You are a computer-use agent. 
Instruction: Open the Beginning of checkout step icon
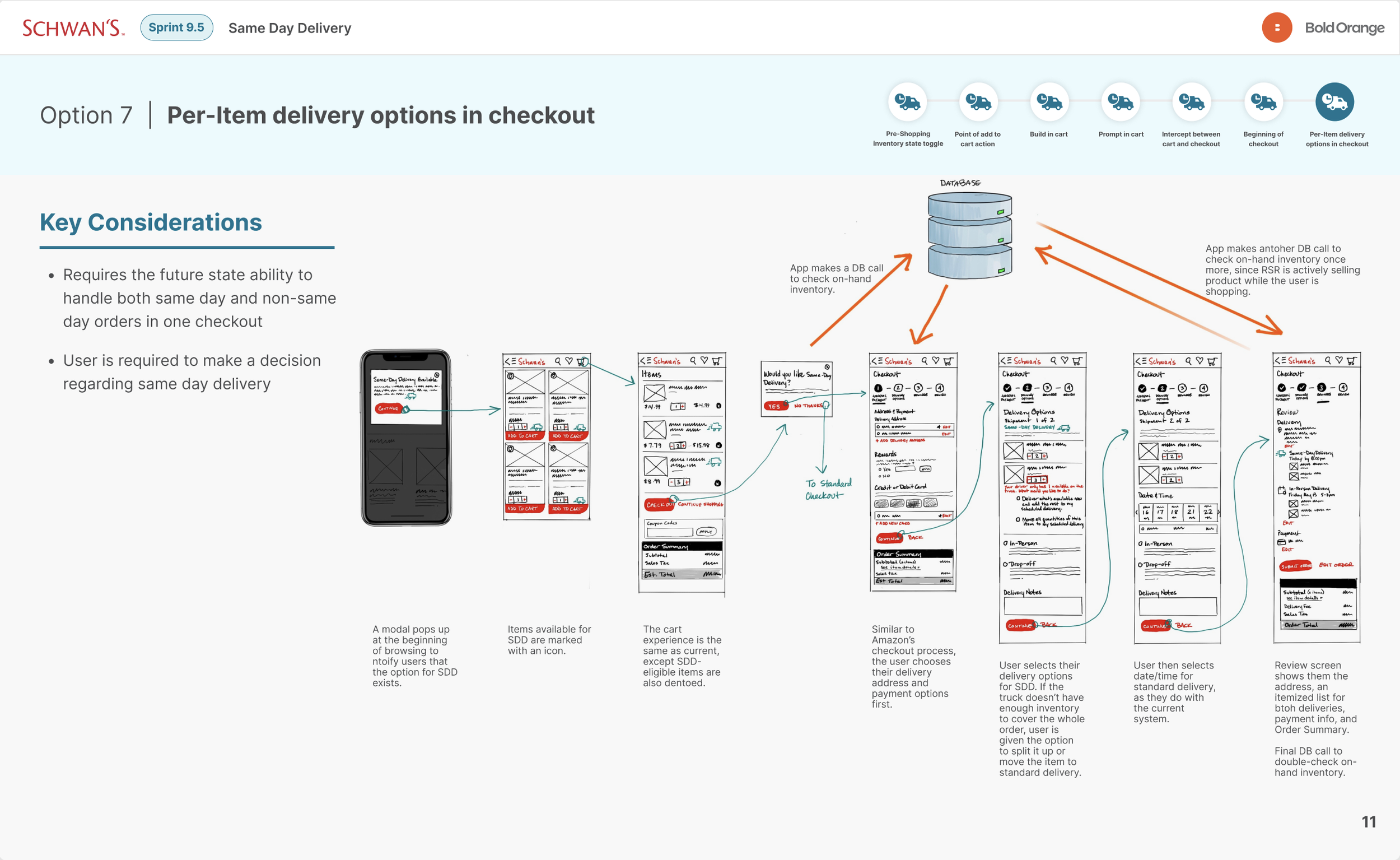pyautogui.click(x=1263, y=102)
